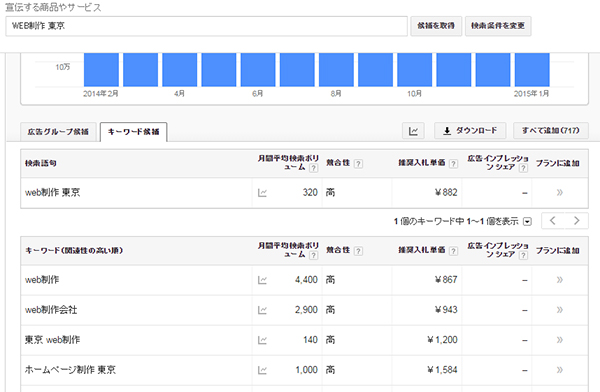The image size is (600, 392).
Task: Click the 4,400 search volume value
Action: pos(306,280)
